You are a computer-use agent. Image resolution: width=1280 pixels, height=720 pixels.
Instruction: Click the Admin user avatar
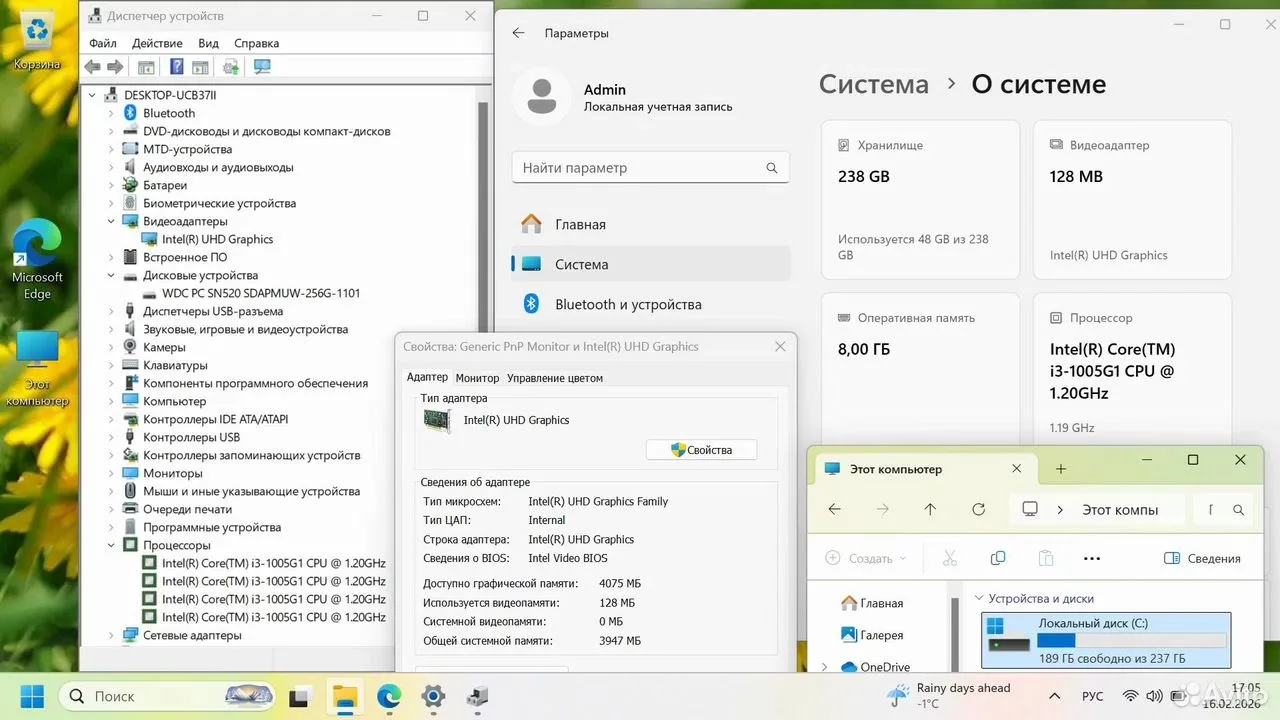coord(542,96)
